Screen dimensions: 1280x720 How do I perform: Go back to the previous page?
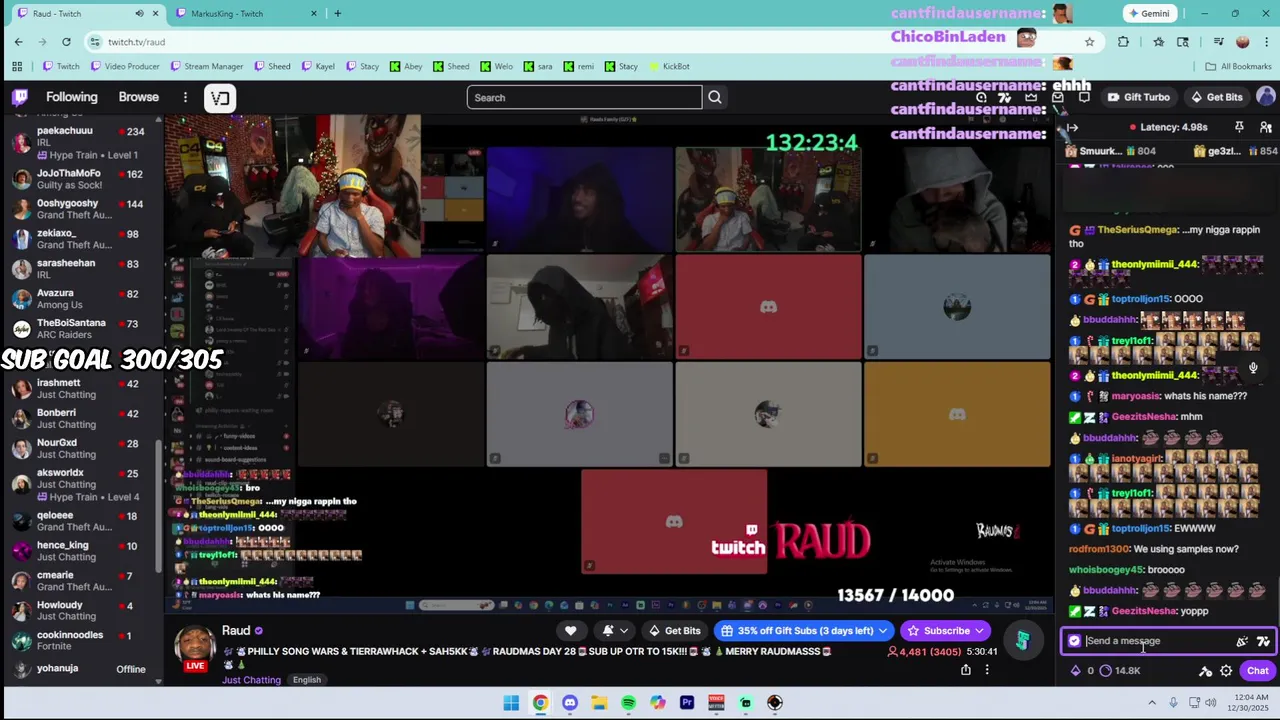click(x=18, y=41)
